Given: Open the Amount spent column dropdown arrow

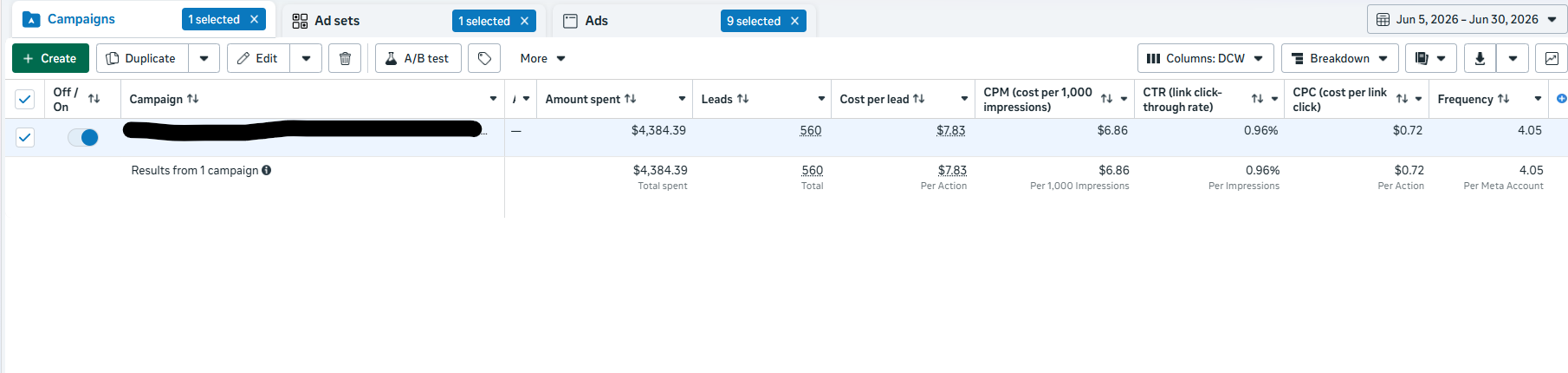Looking at the screenshot, I should pyautogui.click(x=682, y=99).
